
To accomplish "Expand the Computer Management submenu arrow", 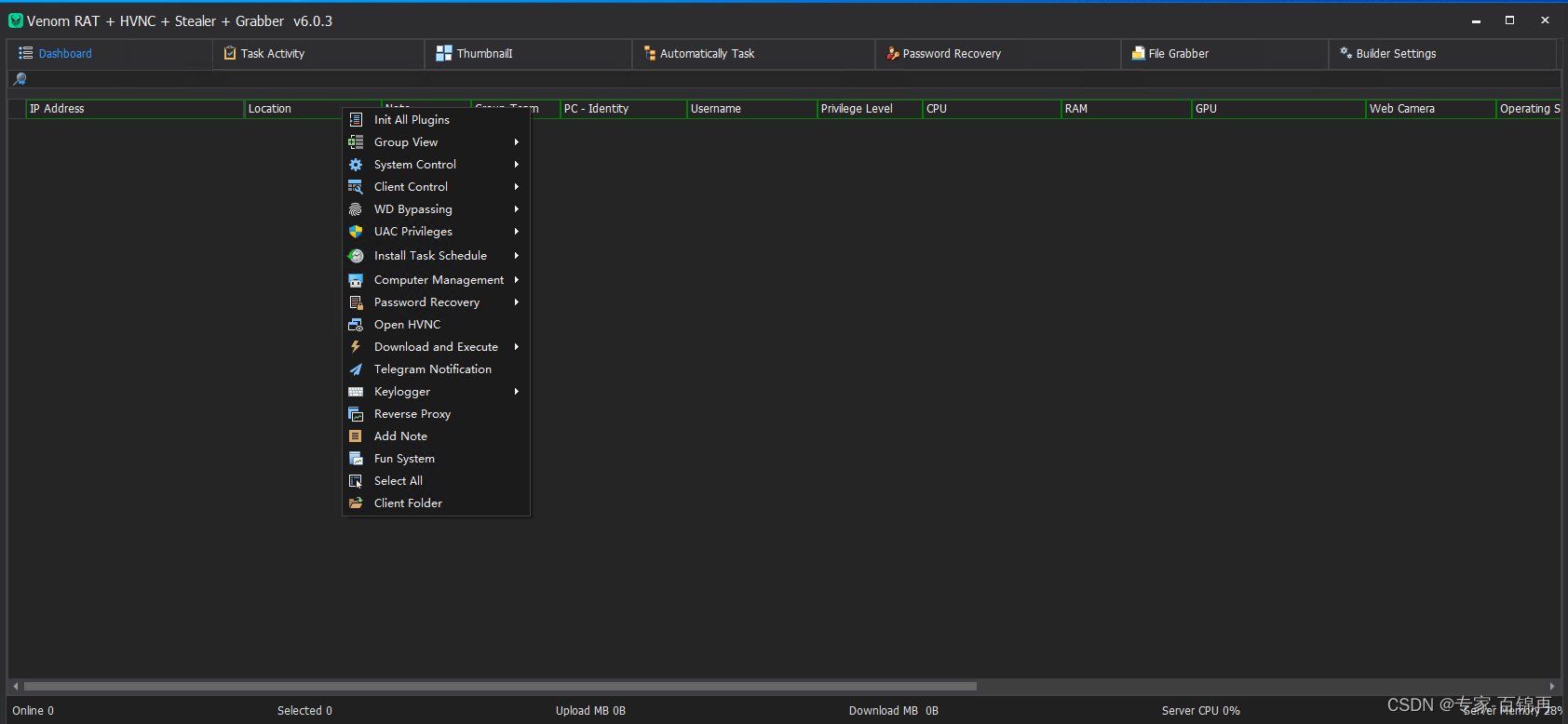I will 516,280.
